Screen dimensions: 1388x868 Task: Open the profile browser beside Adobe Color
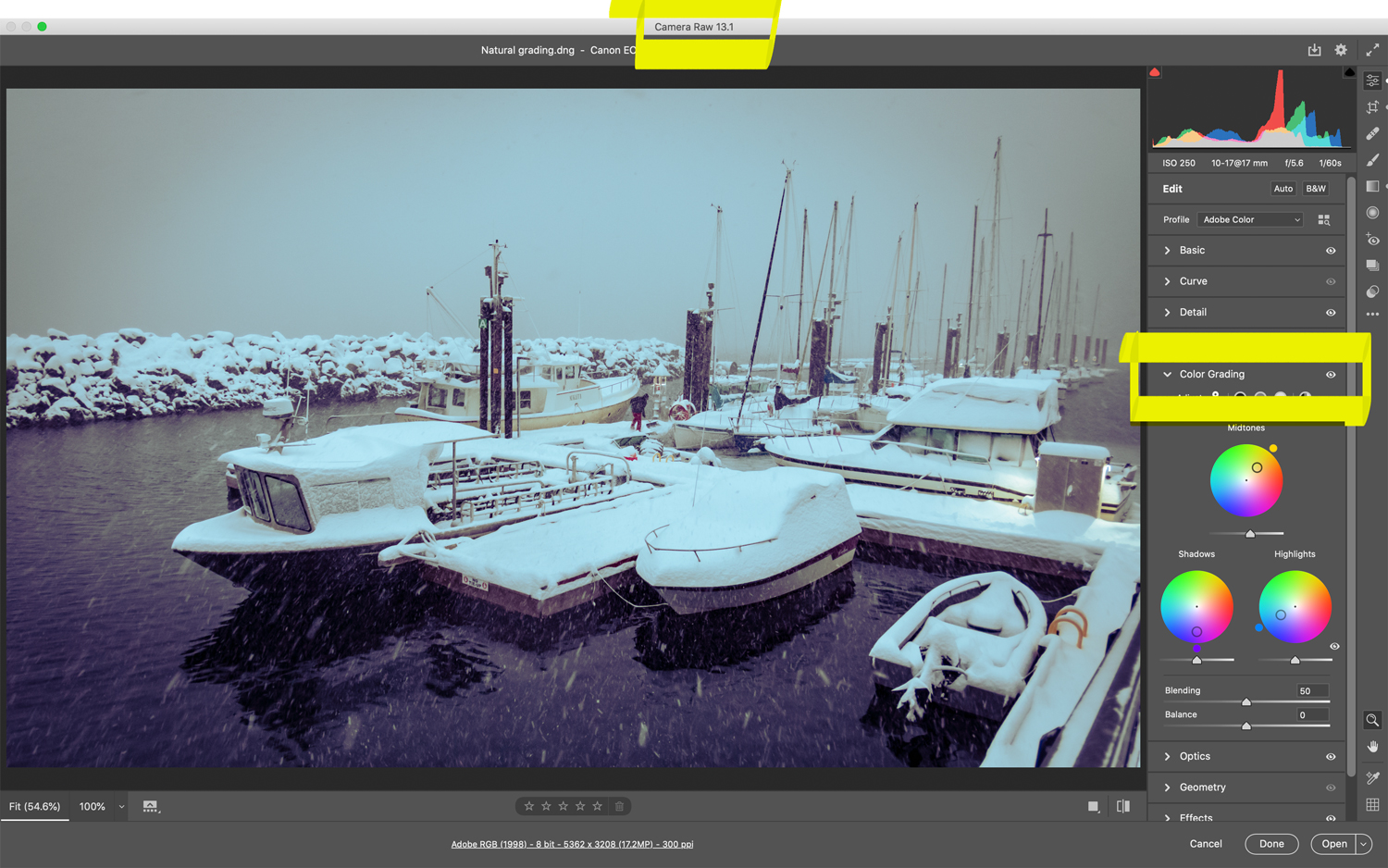(1323, 219)
